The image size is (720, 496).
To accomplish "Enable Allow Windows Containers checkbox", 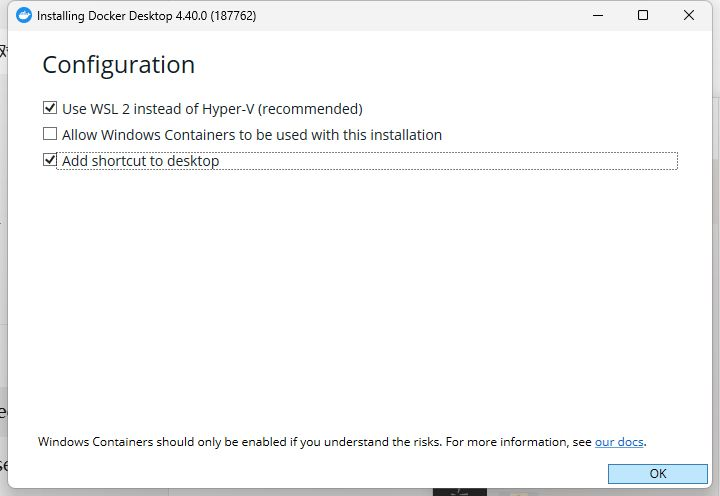I will coord(50,134).
